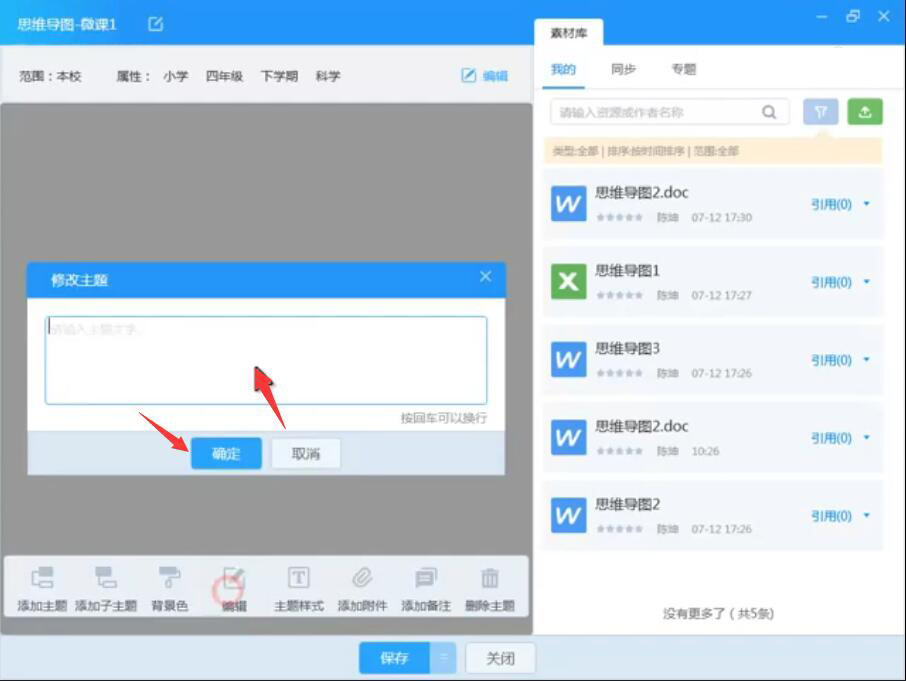
Task: Click 引用(0) for 思维导图2 dated 07-12 17:26
Action: click(x=831, y=516)
